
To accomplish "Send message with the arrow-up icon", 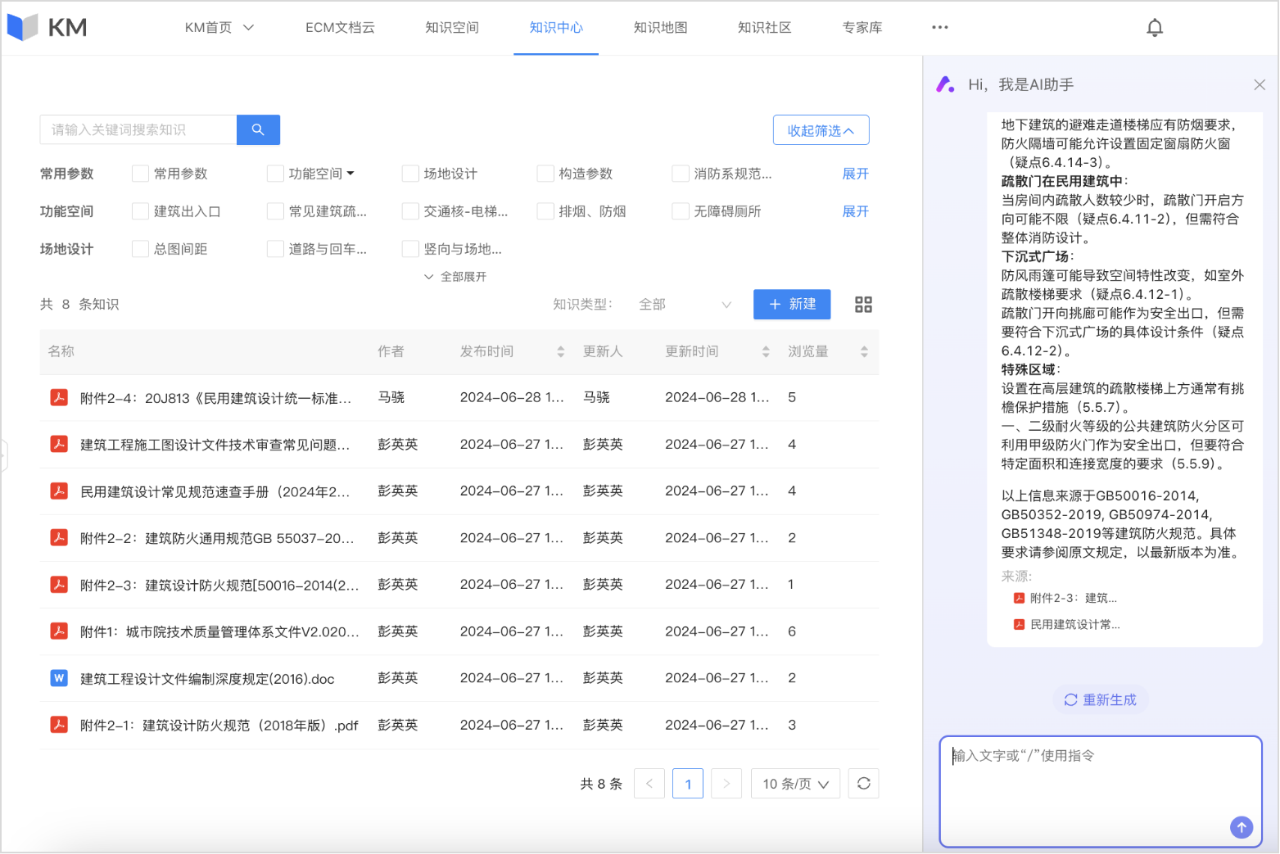I will pos(1241,827).
